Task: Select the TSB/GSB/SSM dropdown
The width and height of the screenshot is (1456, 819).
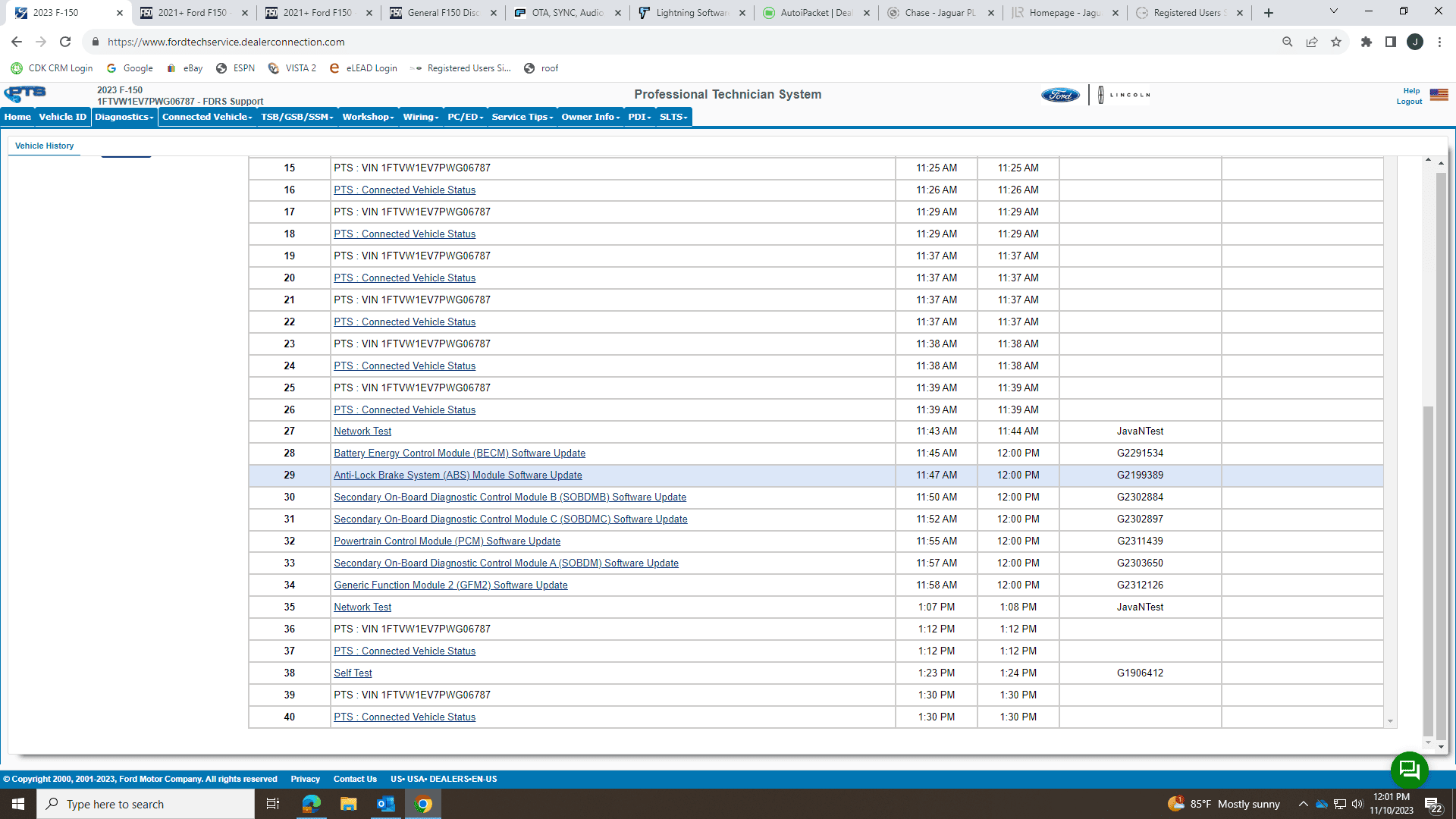Action: point(296,117)
